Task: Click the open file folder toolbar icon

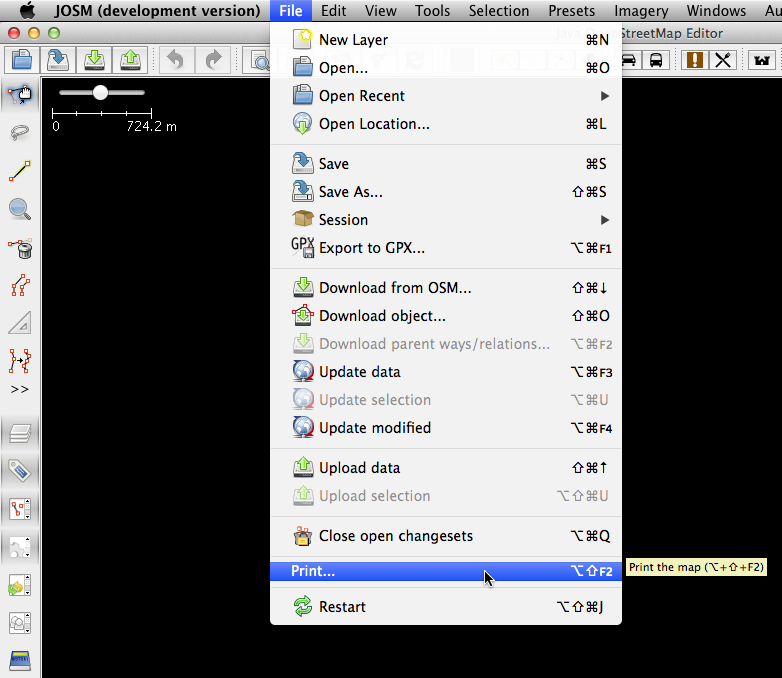Action: [x=22, y=60]
